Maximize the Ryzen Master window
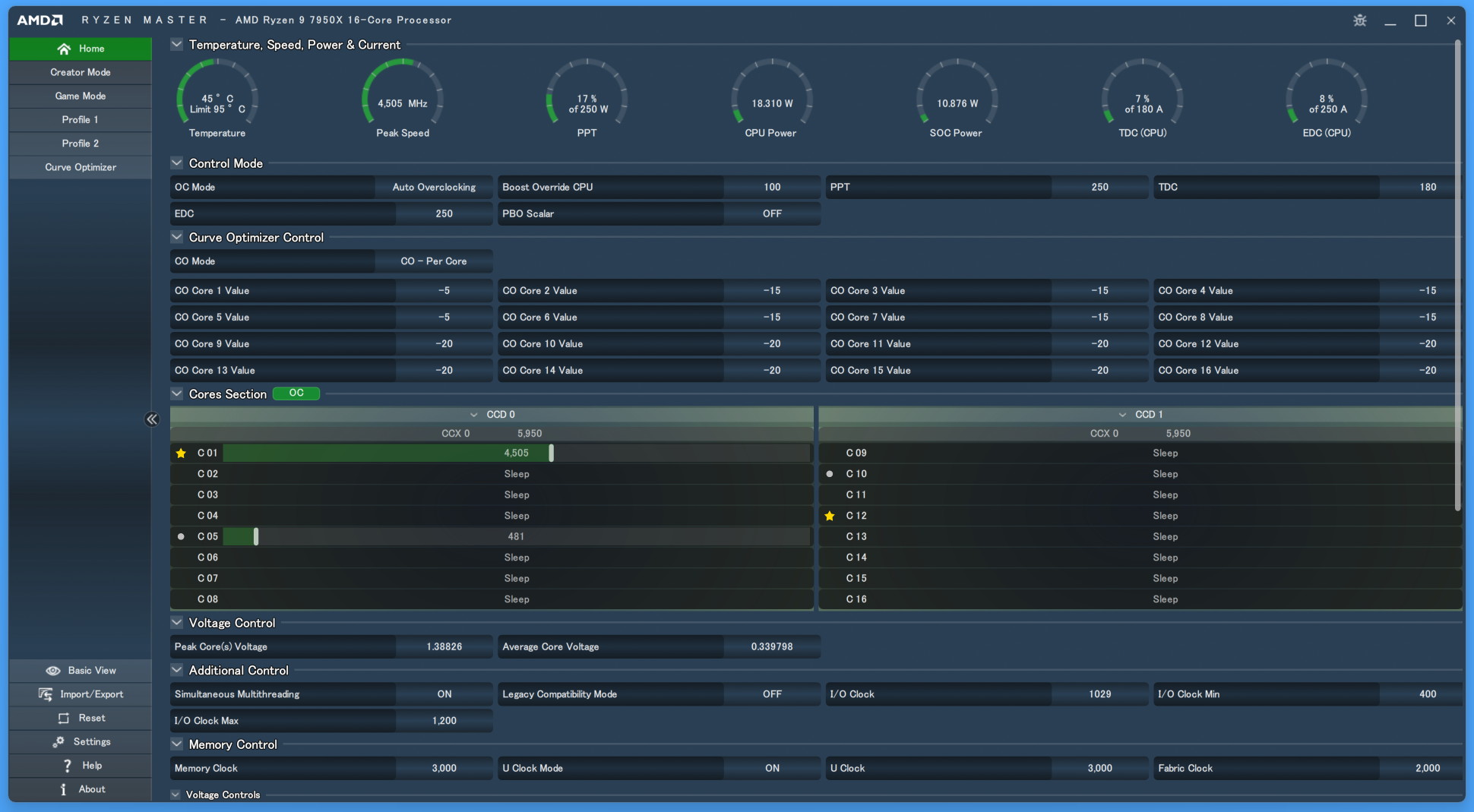Screen dimensions: 1474x812 [x=1420, y=21]
